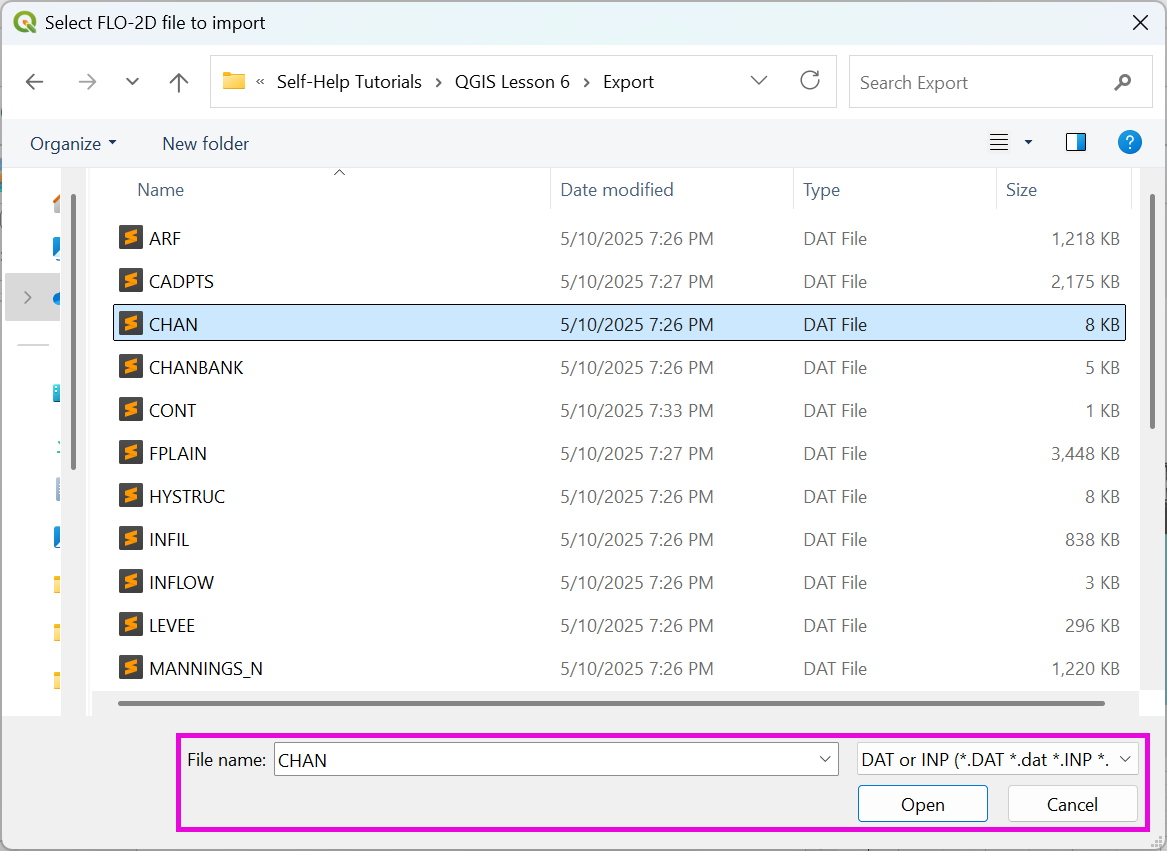Click the Cancel button
The height and width of the screenshot is (851, 1167).
(1072, 804)
